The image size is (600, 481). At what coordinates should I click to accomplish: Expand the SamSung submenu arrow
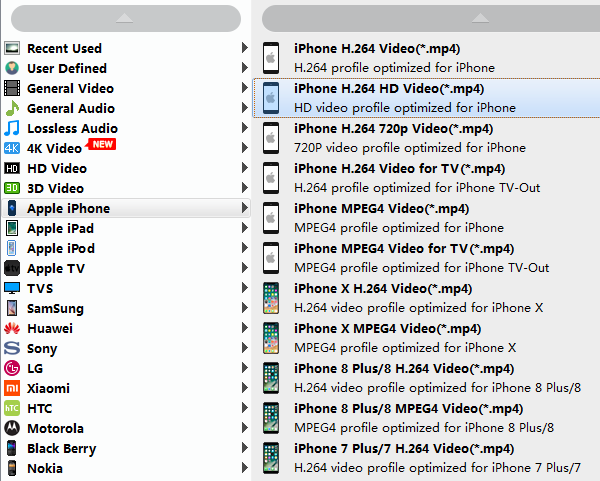tap(245, 308)
